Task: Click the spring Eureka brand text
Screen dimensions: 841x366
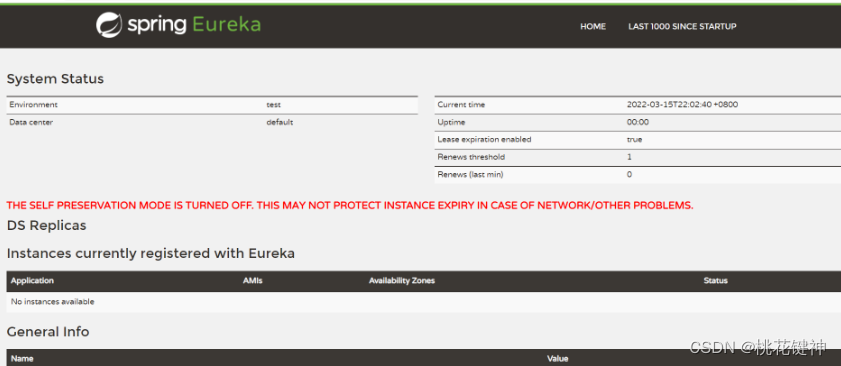Action: click(x=194, y=25)
